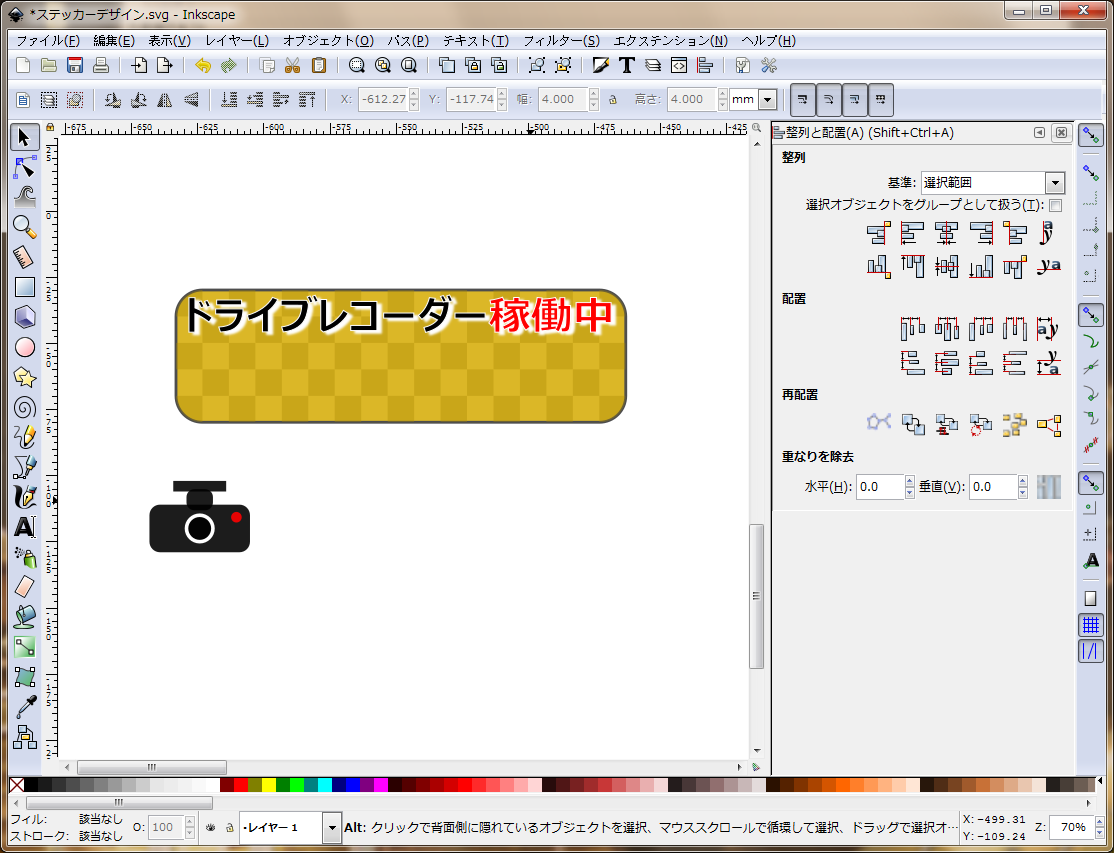Activate the Text tool in toolbox
Screen dimensions: 1114x853
click(25, 527)
